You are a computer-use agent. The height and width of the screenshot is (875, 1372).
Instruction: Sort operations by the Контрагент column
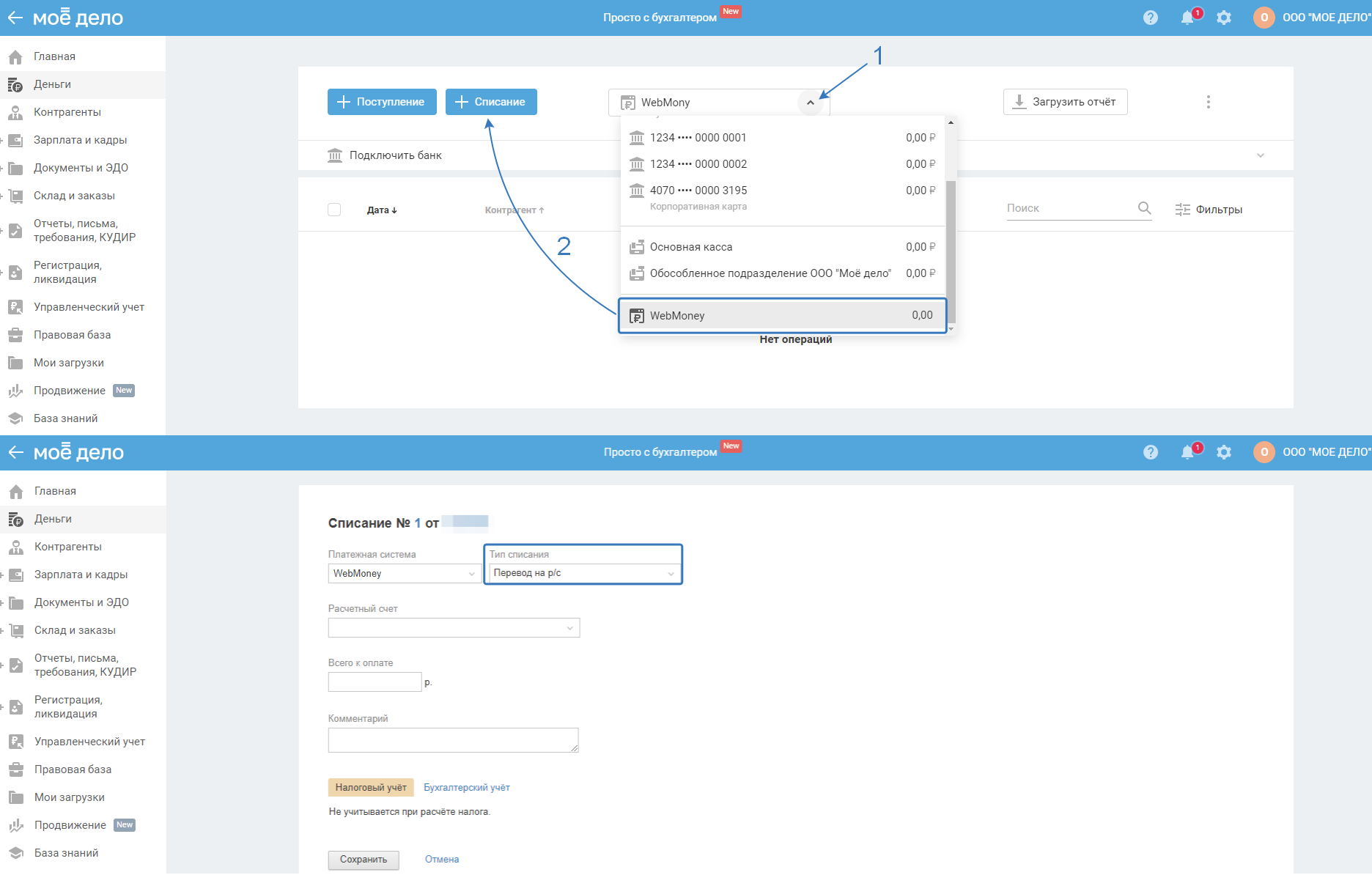pos(514,210)
